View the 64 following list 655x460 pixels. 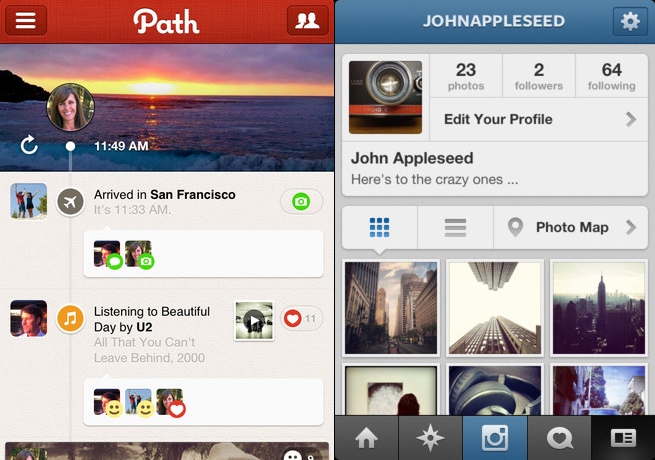coord(612,76)
